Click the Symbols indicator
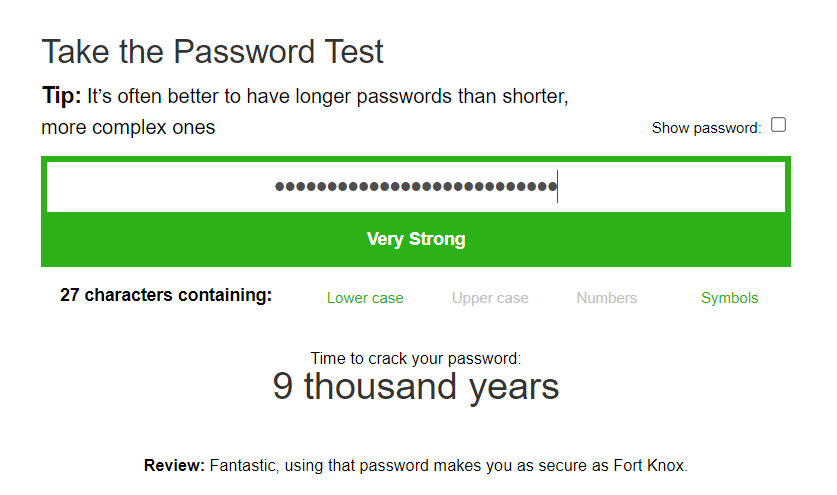This screenshot has height=495, width=837. 730,298
